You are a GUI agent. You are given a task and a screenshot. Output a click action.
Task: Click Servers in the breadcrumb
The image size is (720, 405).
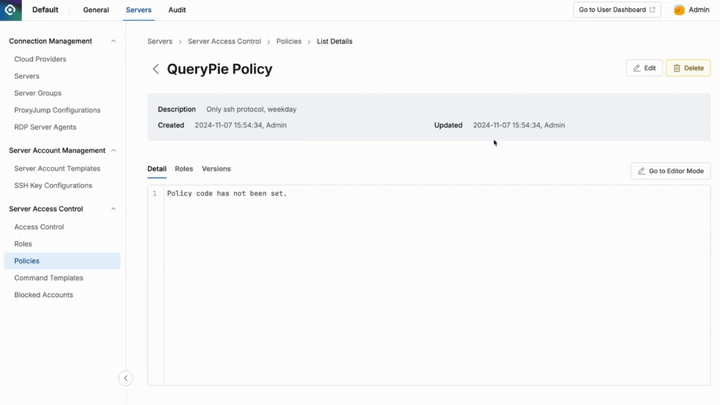point(160,41)
